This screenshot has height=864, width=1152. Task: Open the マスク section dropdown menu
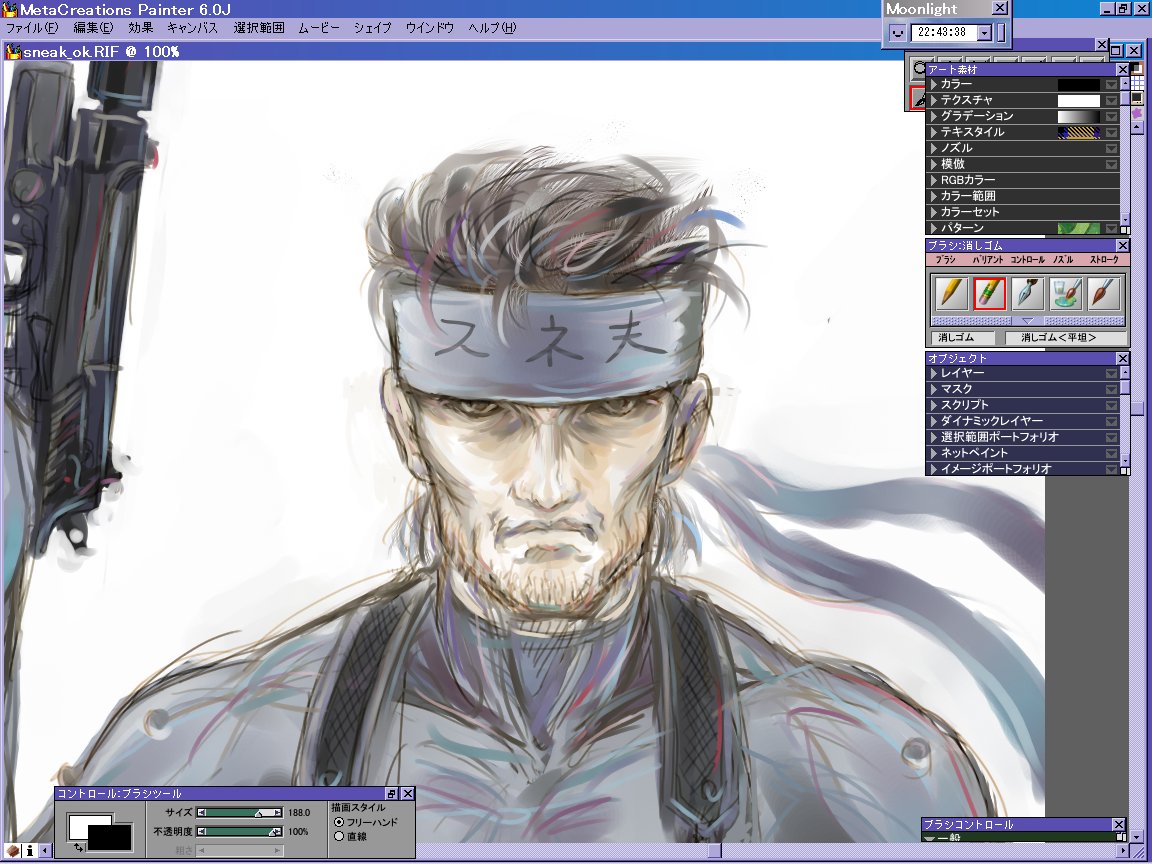point(1111,389)
